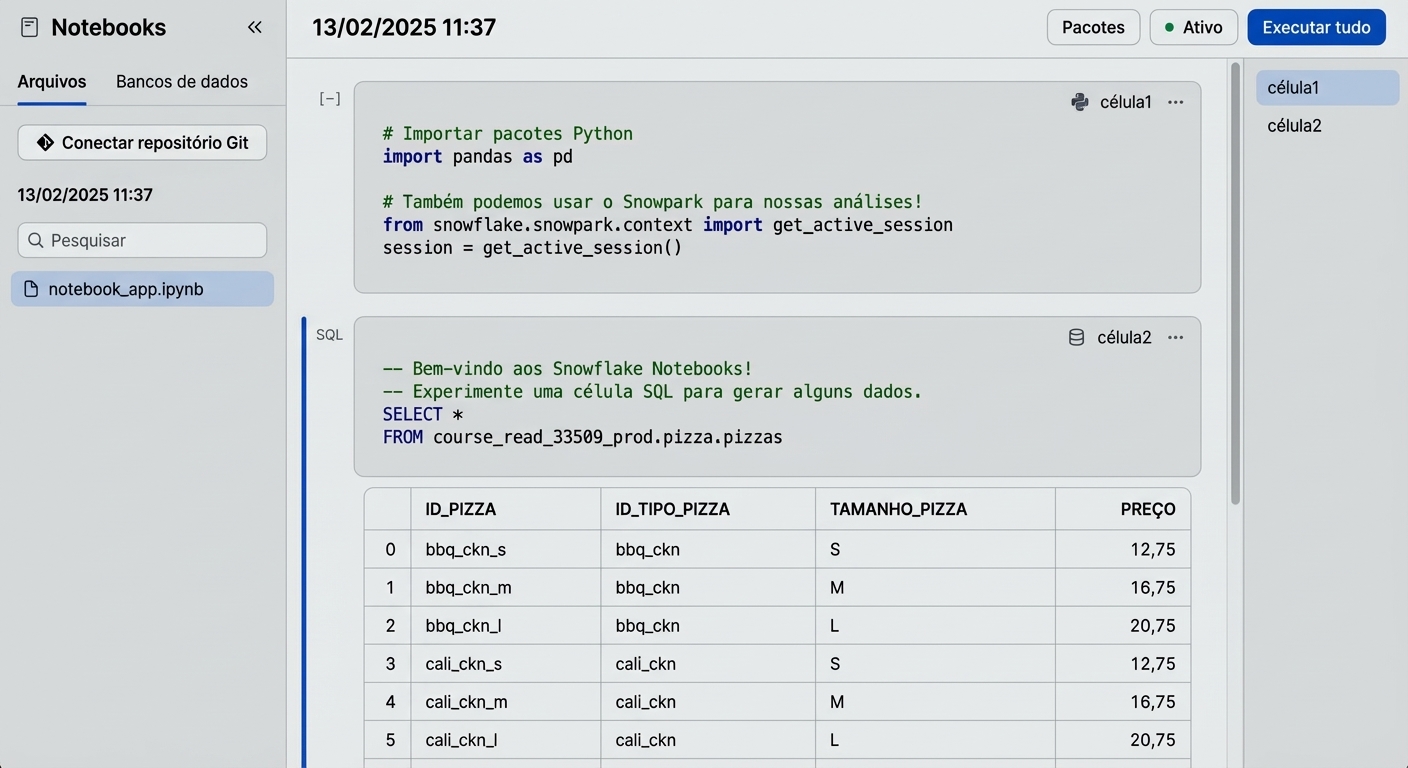Select the cali_ckn_l cell
1408x768 pixels.
tap(505, 740)
